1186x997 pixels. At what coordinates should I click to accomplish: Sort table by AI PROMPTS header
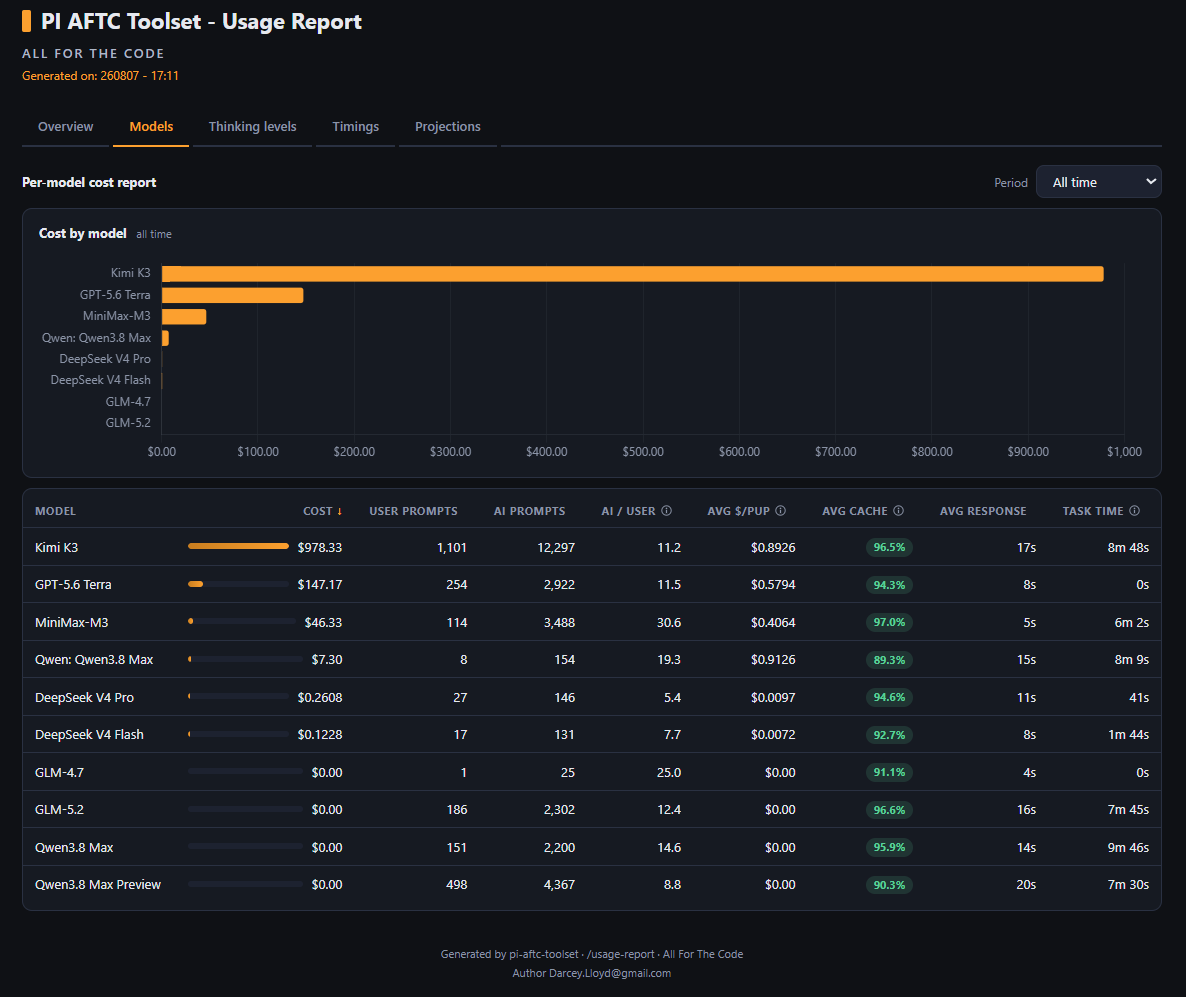(x=529, y=511)
